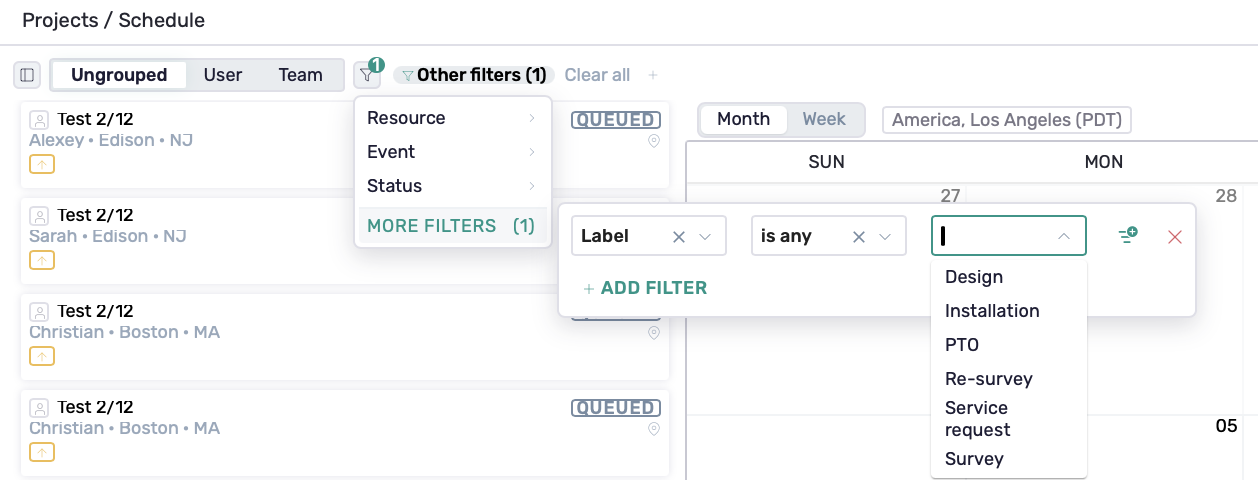
Task: Click location pin on Alexey card
Action: pos(654,141)
